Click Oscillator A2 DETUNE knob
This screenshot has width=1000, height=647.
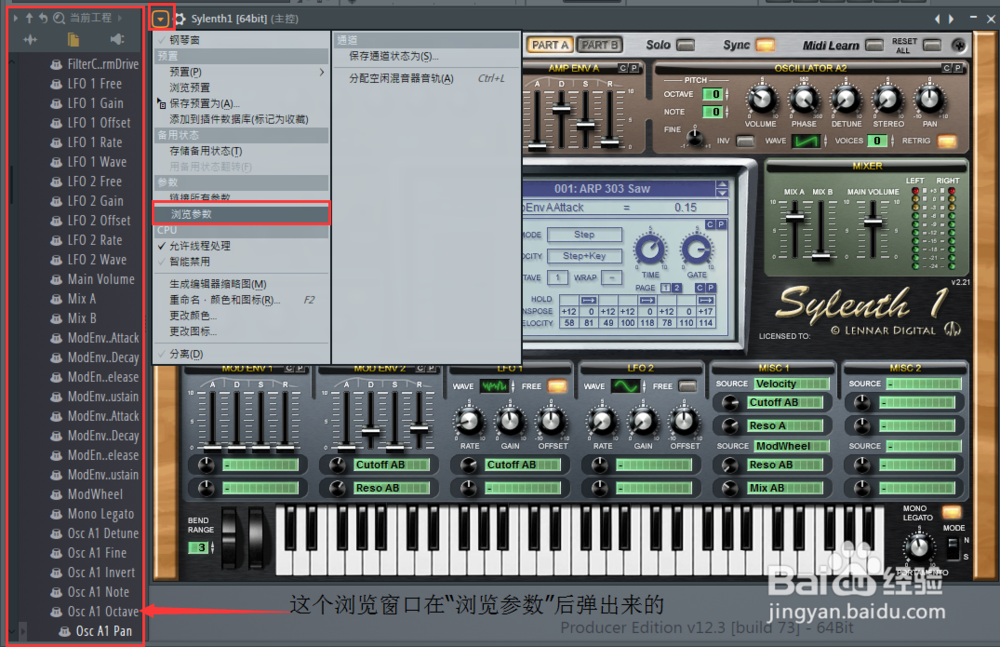846,100
